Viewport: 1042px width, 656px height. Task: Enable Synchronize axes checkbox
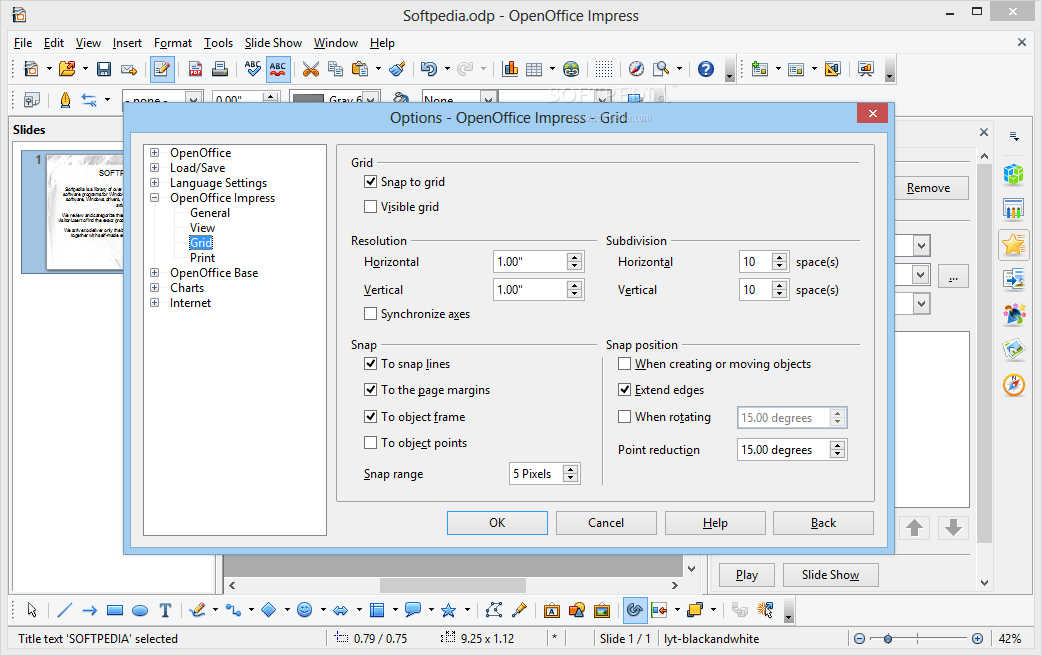point(371,314)
